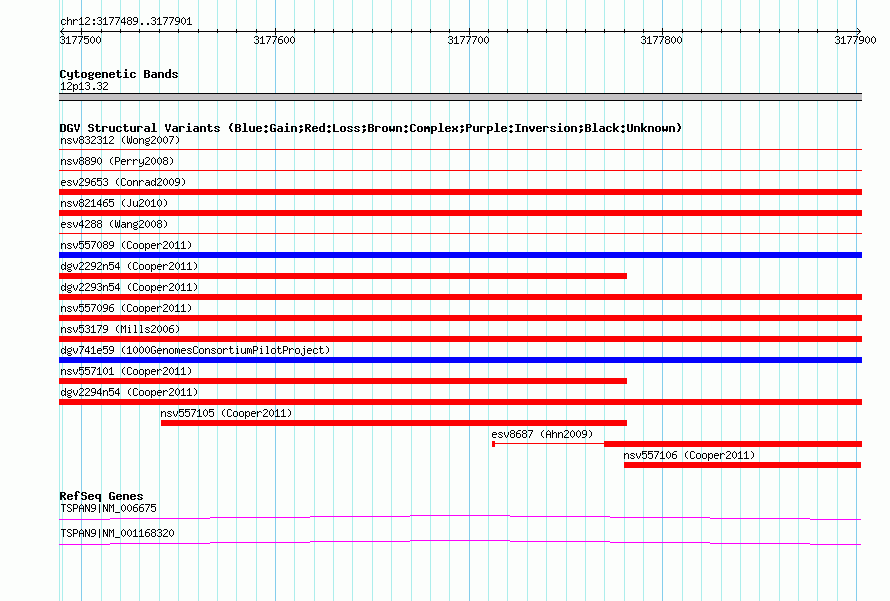Click the Cytogenetic Bands track title

point(119,74)
